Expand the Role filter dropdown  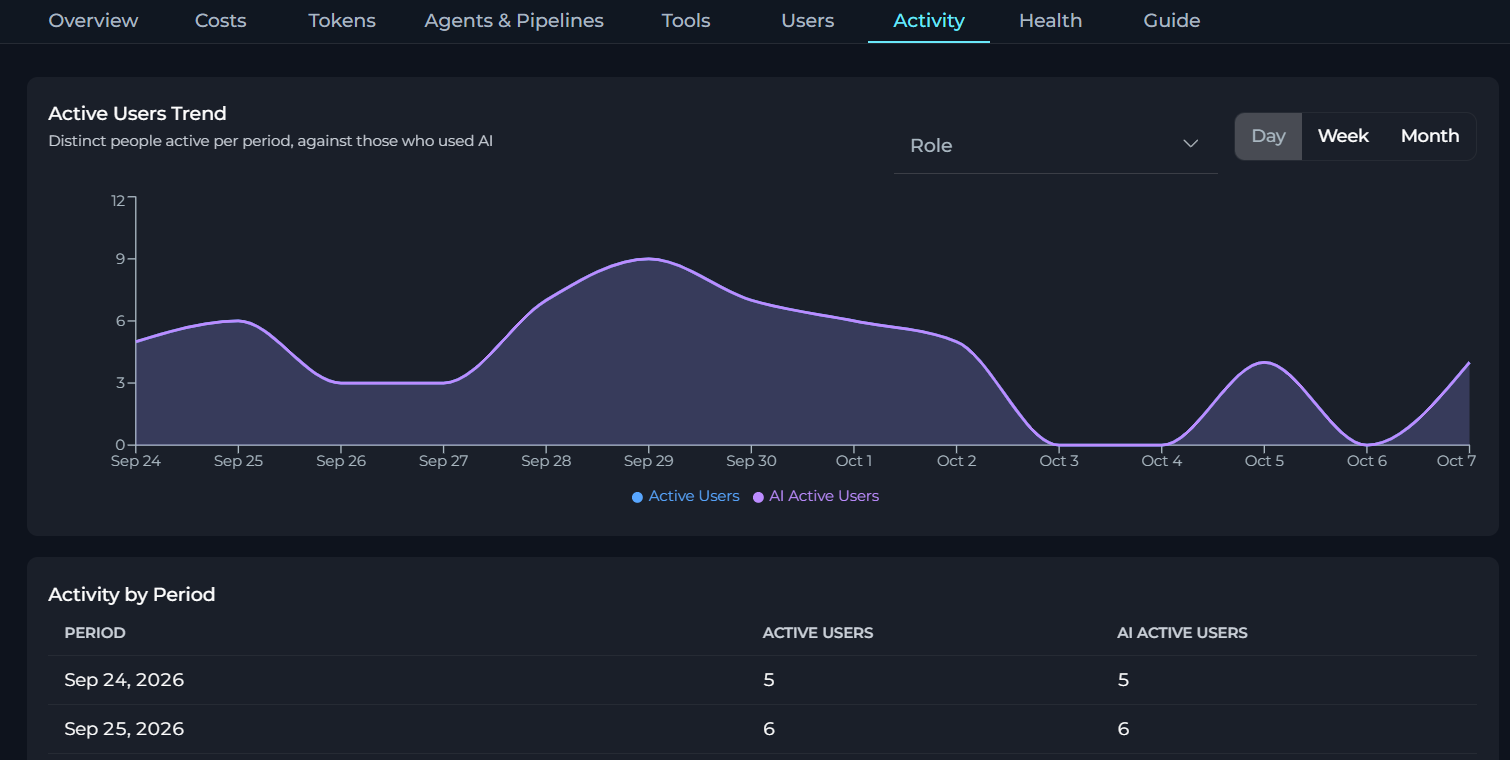click(x=1055, y=145)
